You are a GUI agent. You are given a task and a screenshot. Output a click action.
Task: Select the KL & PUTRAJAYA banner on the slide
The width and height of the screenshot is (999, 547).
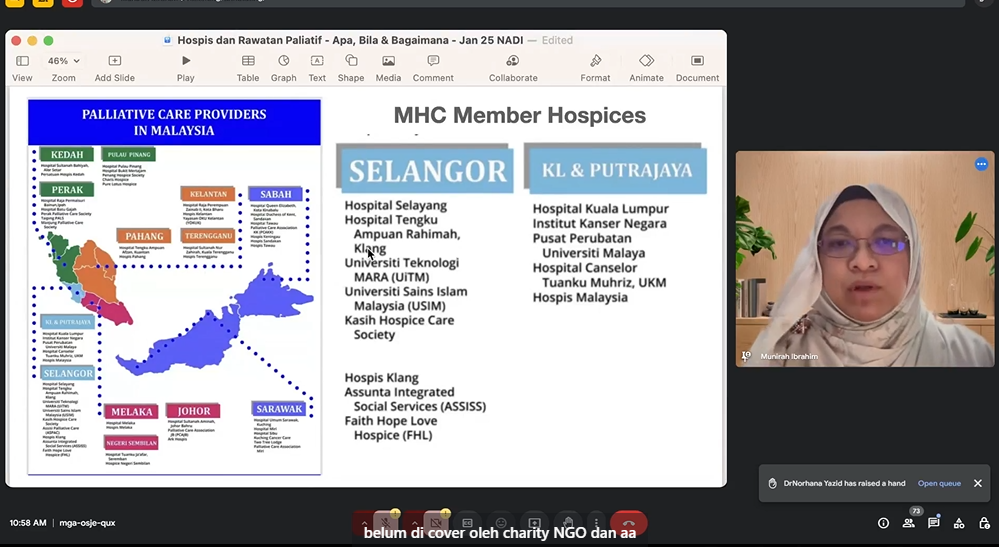pyautogui.click(x=615, y=169)
